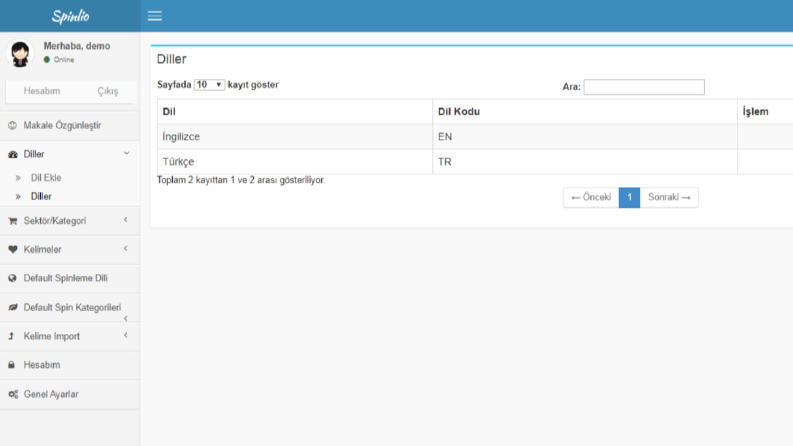The image size is (793, 446).
Task: Expand the Sektör/Kategori chevron
Action: [126, 219]
